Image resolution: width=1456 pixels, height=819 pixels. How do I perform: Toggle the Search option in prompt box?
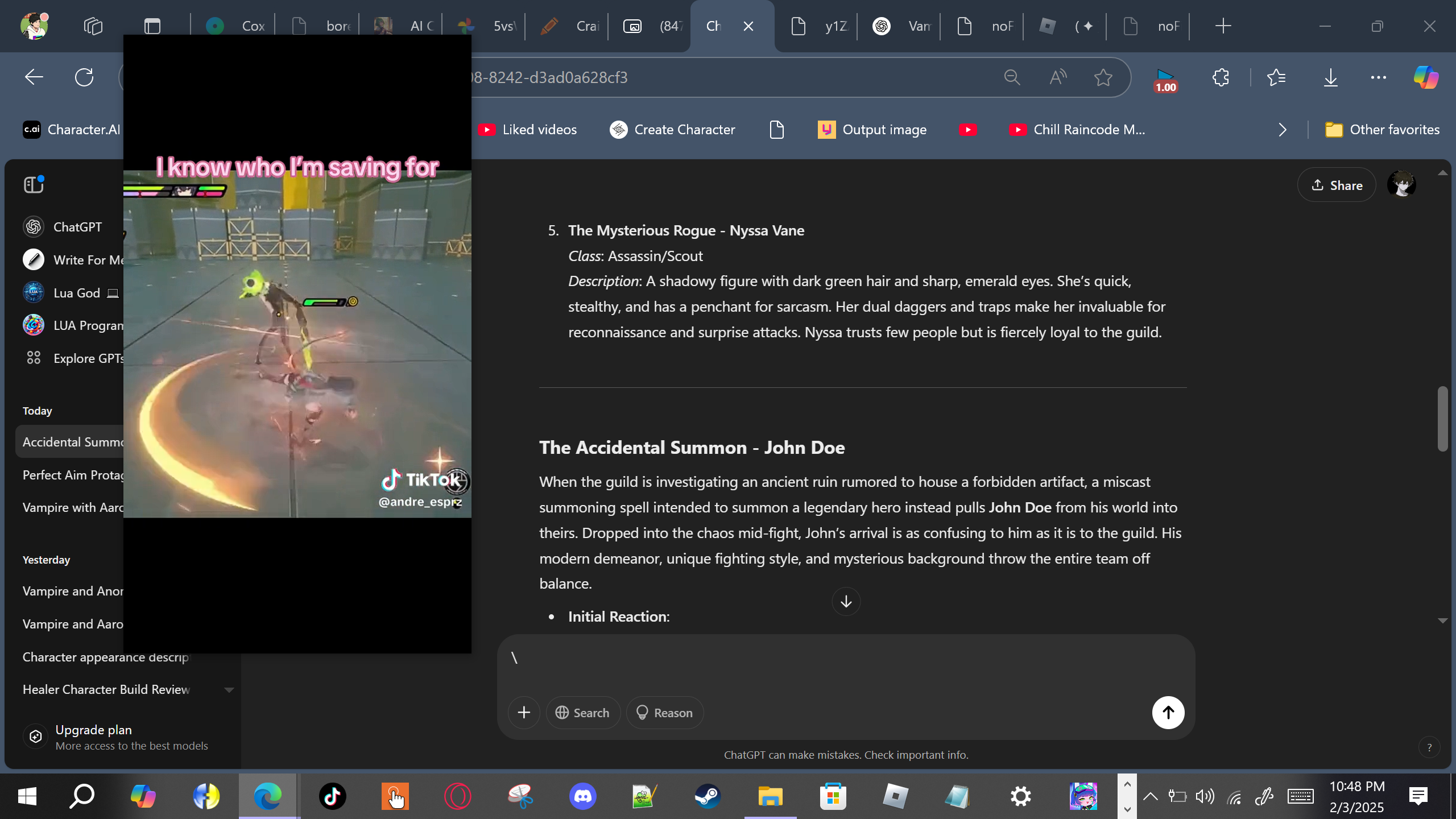pyautogui.click(x=582, y=713)
